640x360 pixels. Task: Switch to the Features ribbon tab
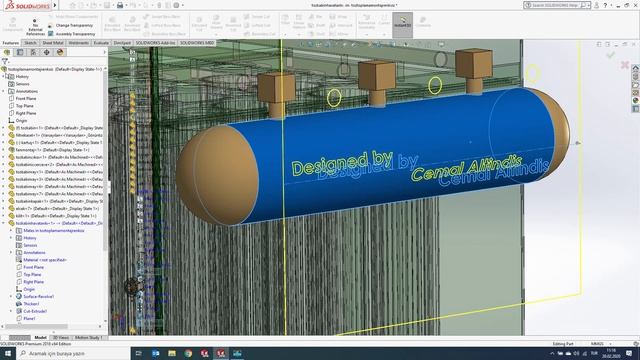pyautogui.click(x=11, y=42)
